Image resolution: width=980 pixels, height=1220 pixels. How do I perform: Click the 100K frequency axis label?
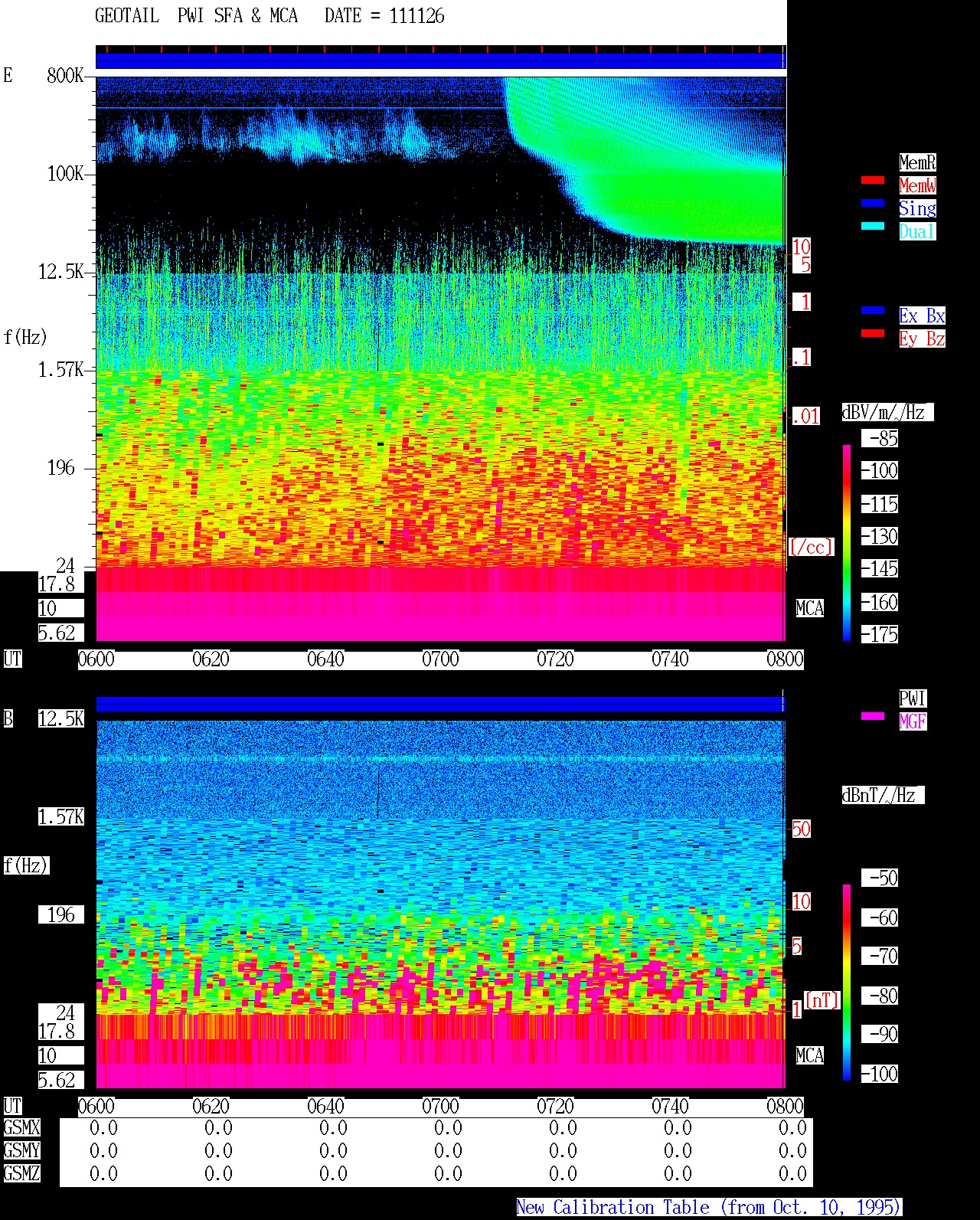coord(65,173)
